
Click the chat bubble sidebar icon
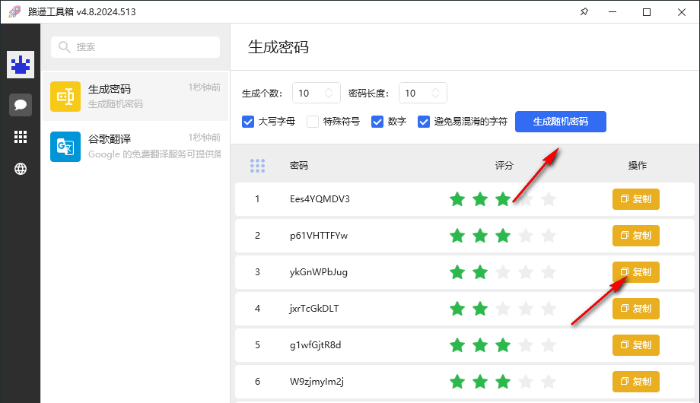(x=20, y=103)
